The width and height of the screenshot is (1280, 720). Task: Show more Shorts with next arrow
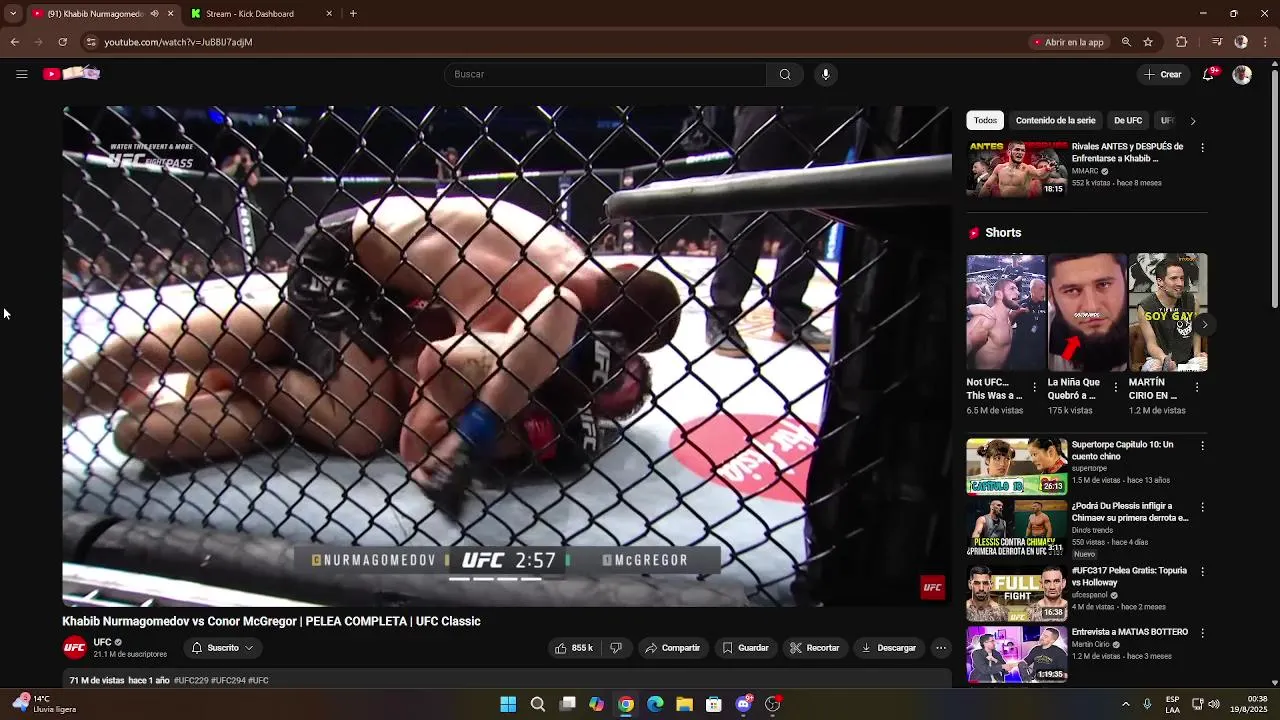(1204, 324)
